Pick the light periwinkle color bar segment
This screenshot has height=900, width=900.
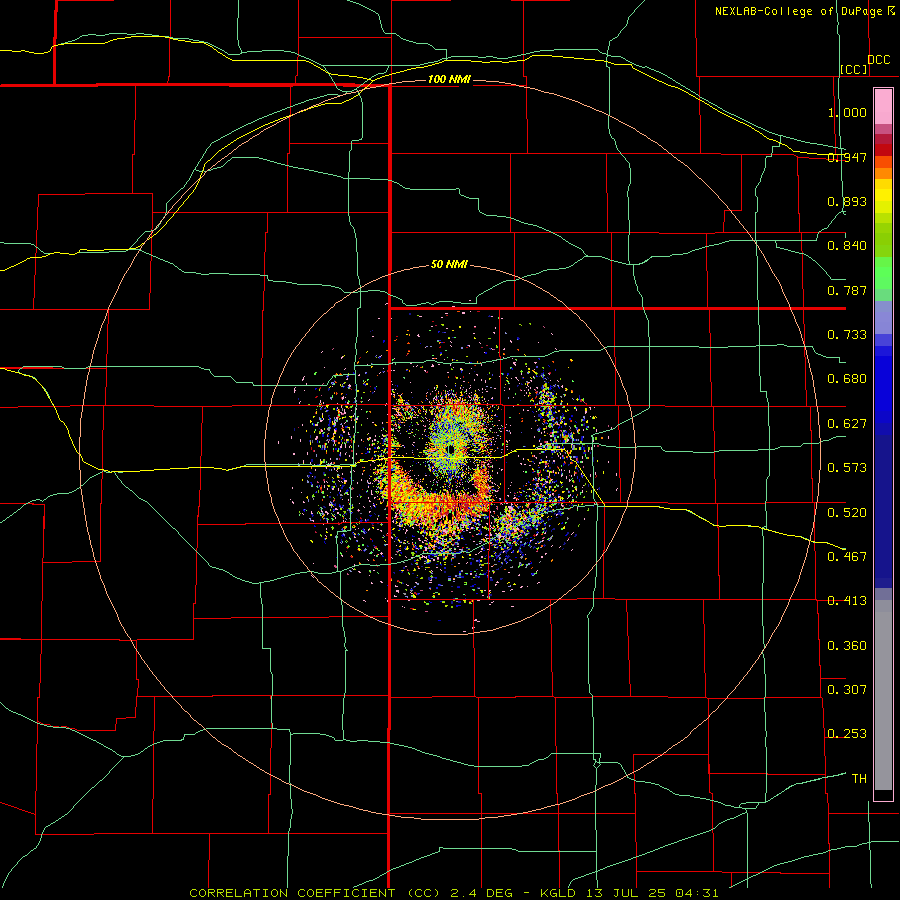[883, 317]
